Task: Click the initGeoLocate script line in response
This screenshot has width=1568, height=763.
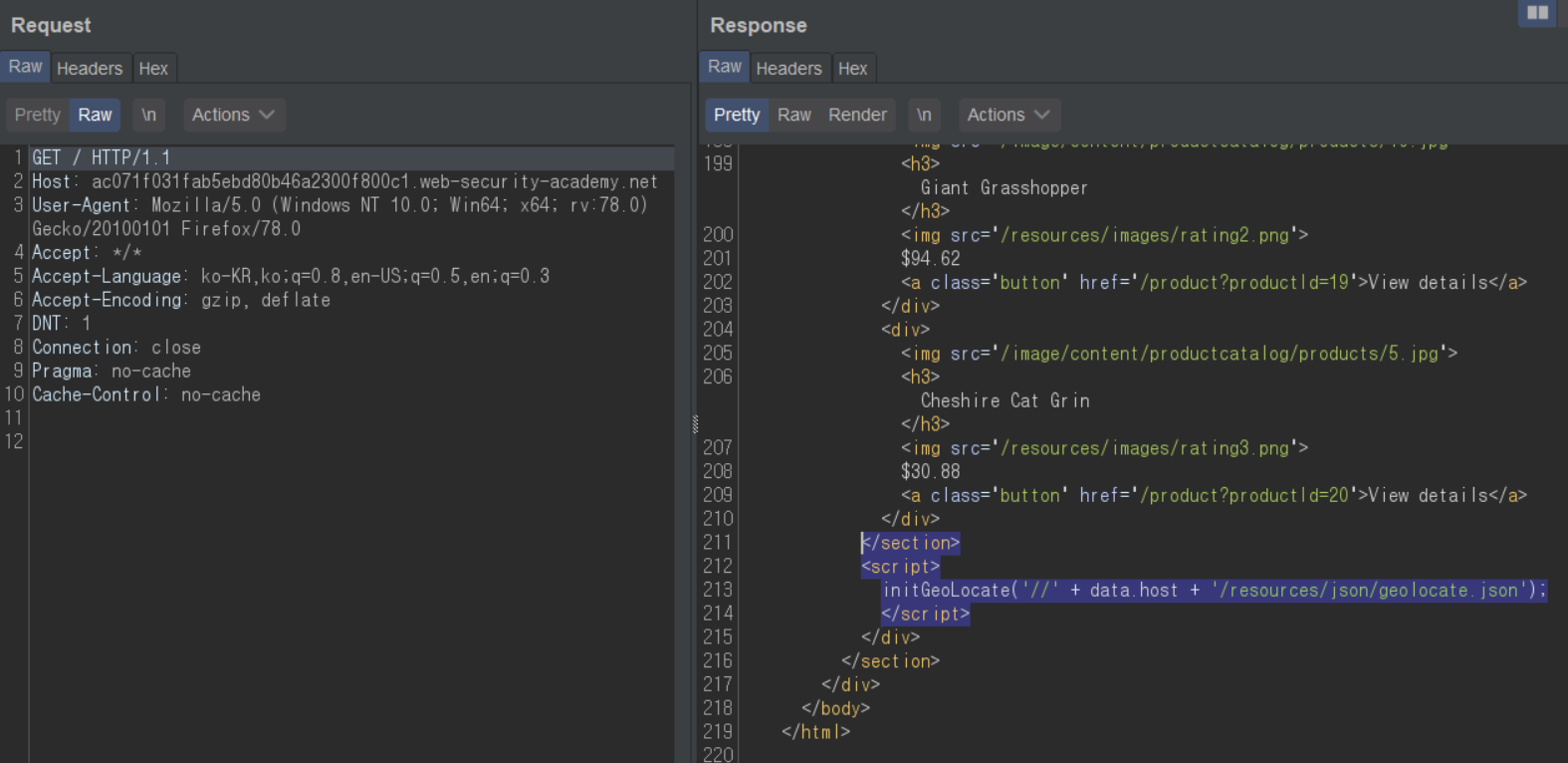Action: pyautogui.click(x=1214, y=590)
